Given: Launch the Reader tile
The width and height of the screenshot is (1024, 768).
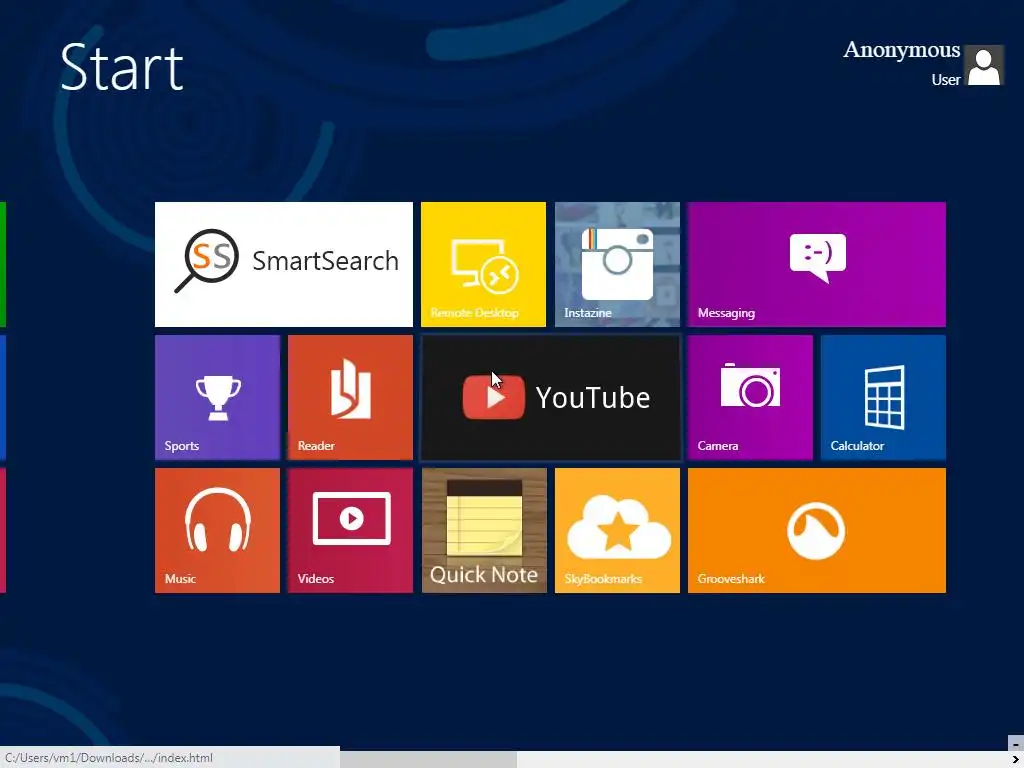Looking at the screenshot, I should point(350,397).
